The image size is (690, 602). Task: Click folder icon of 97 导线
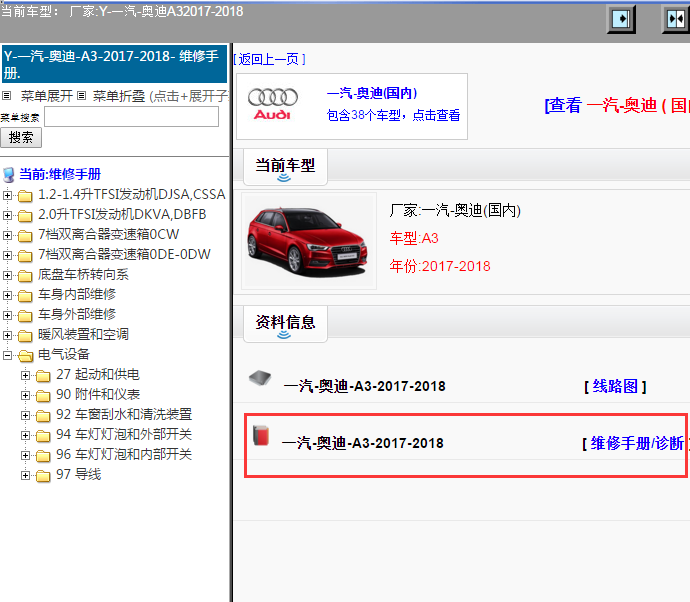[x=43, y=475]
